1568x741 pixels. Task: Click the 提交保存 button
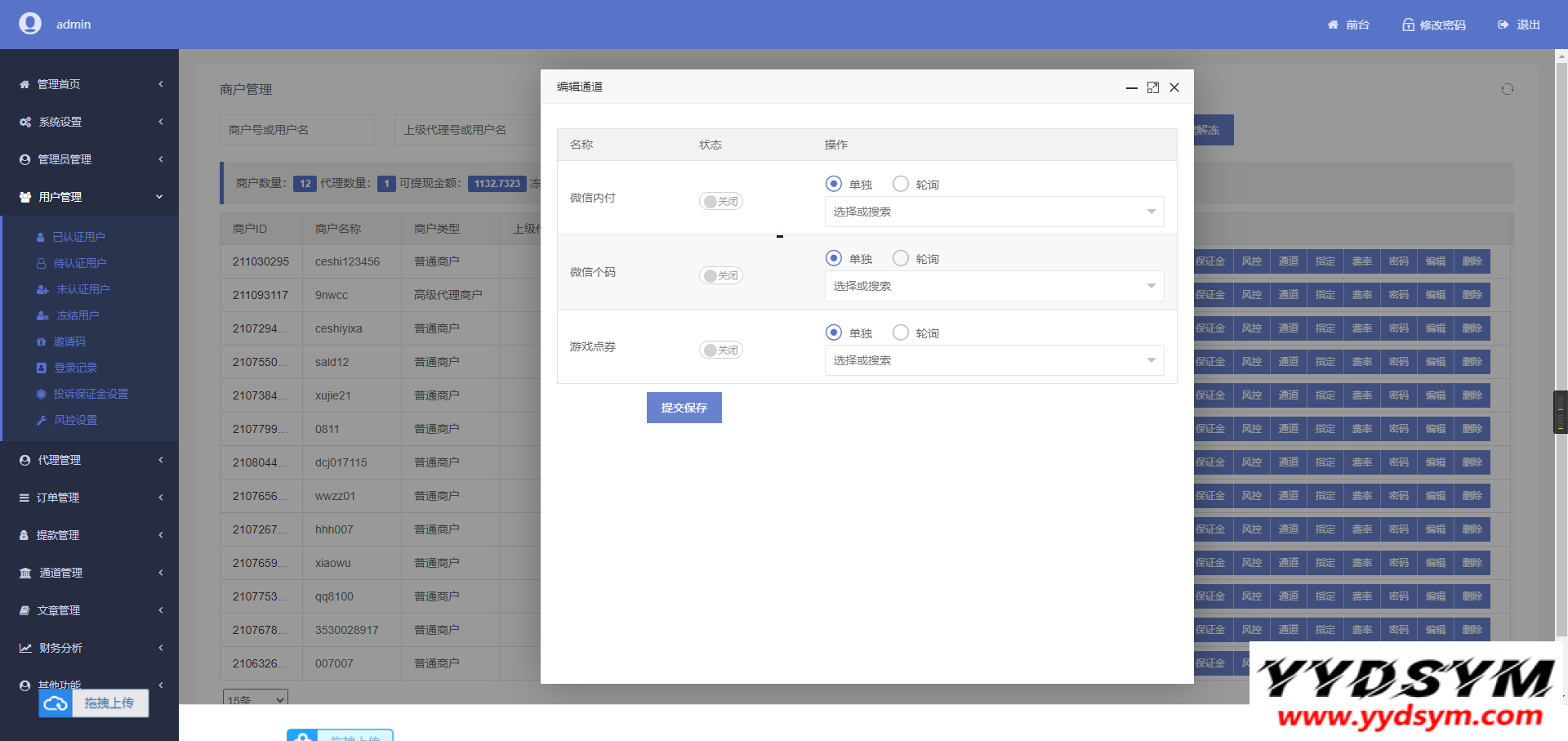pyautogui.click(x=684, y=408)
